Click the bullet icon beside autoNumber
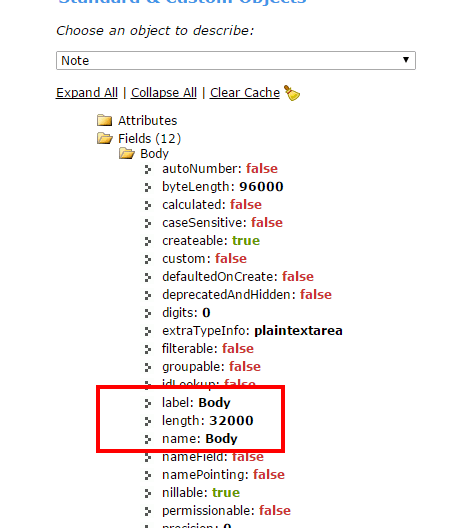This screenshot has height=528, width=463. point(148,169)
